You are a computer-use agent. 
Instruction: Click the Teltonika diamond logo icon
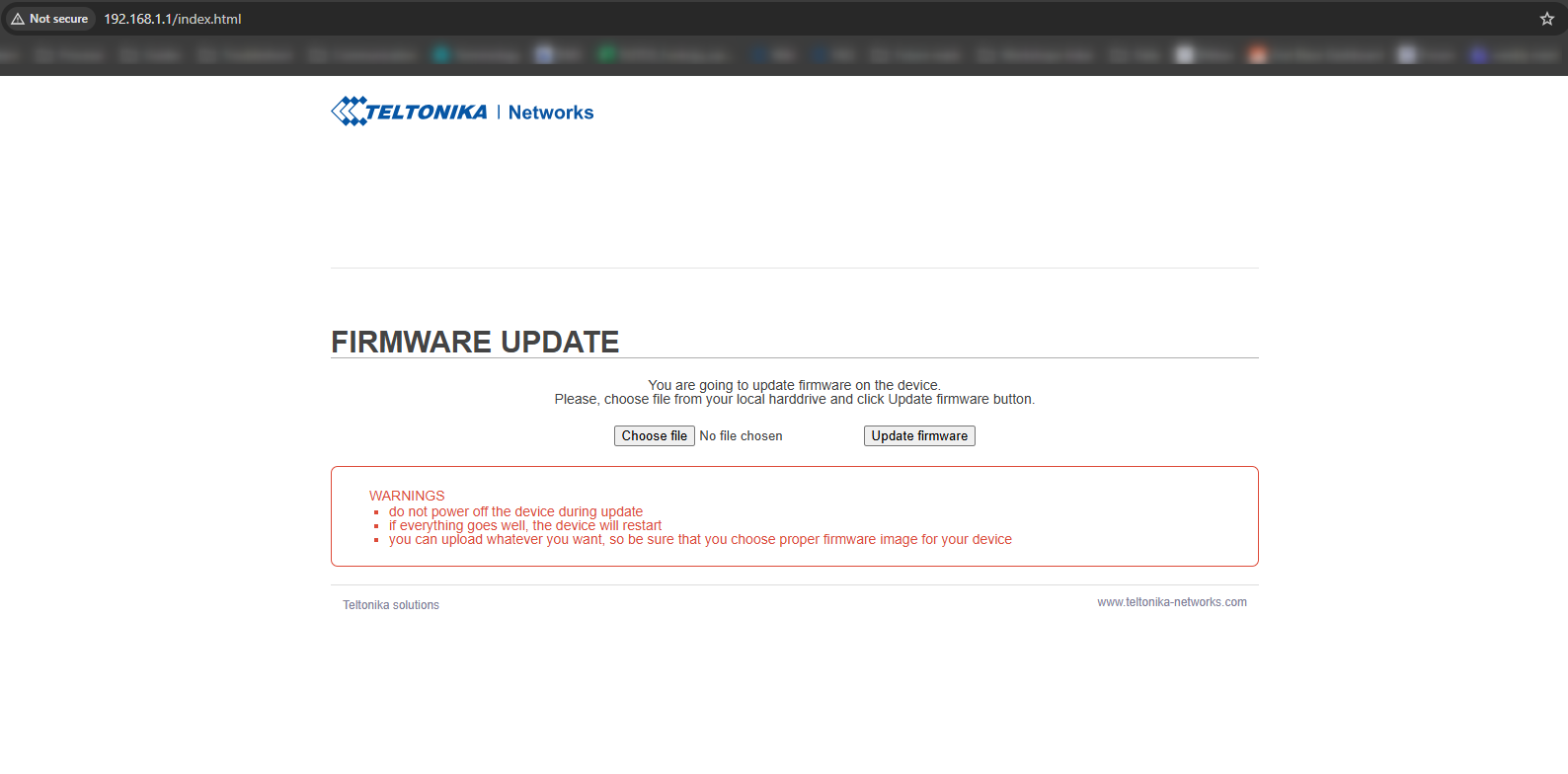[x=349, y=111]
